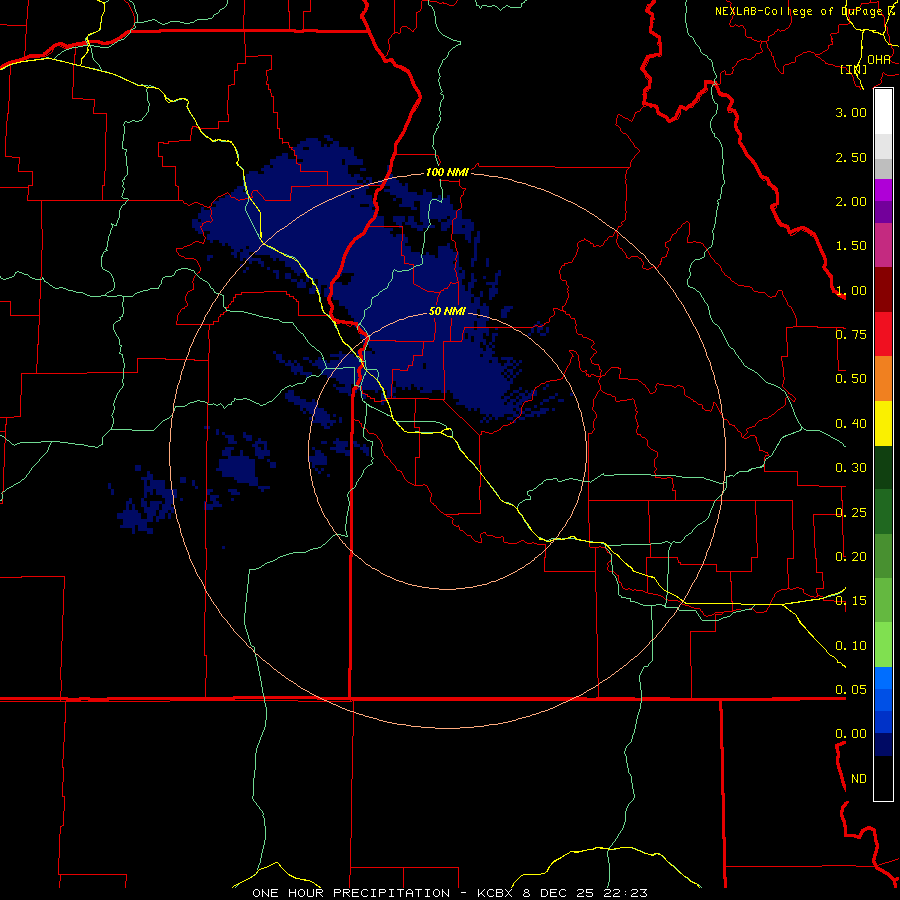900x900 pixels.
Task: Click the 0.25 legend value
Action: pos(851,513)
